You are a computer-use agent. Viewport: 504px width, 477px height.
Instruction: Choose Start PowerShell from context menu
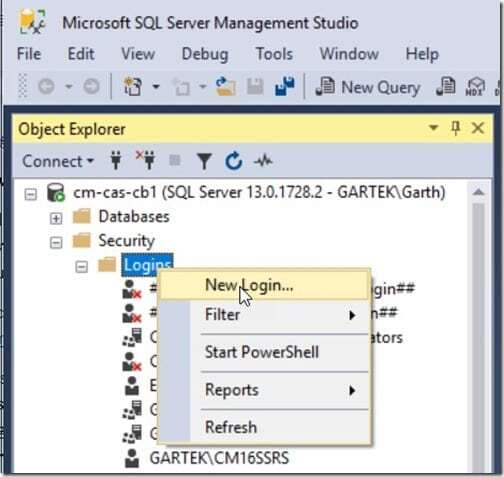(265, 352)
